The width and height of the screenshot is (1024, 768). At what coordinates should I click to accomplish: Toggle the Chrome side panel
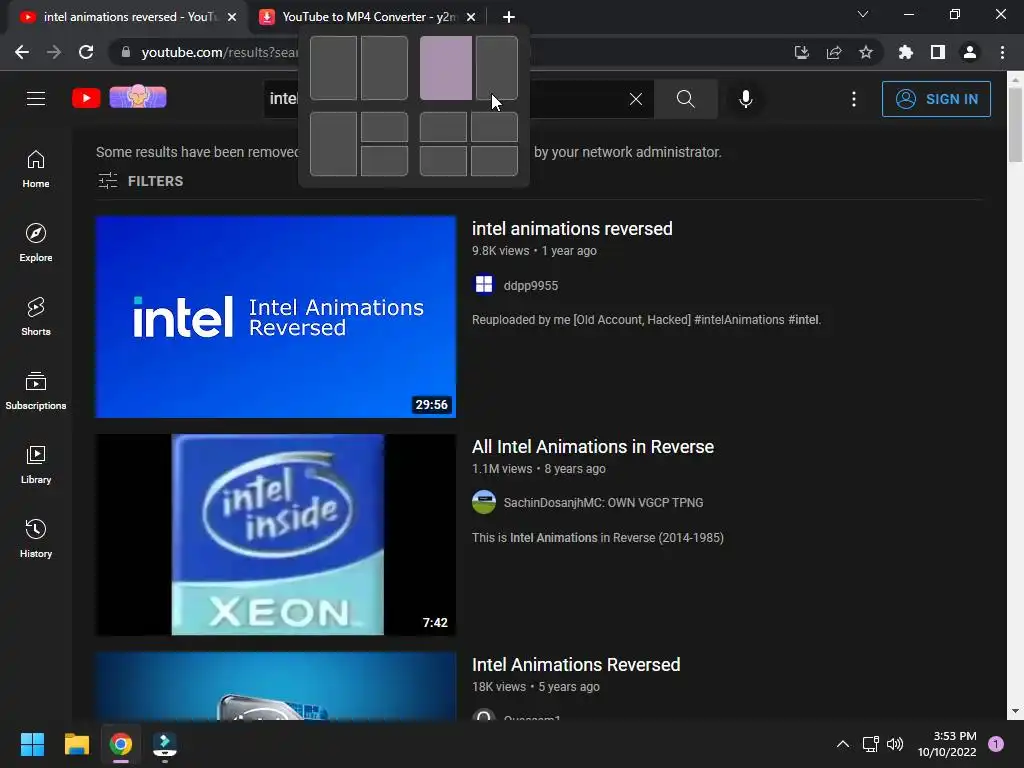point(938,52)
